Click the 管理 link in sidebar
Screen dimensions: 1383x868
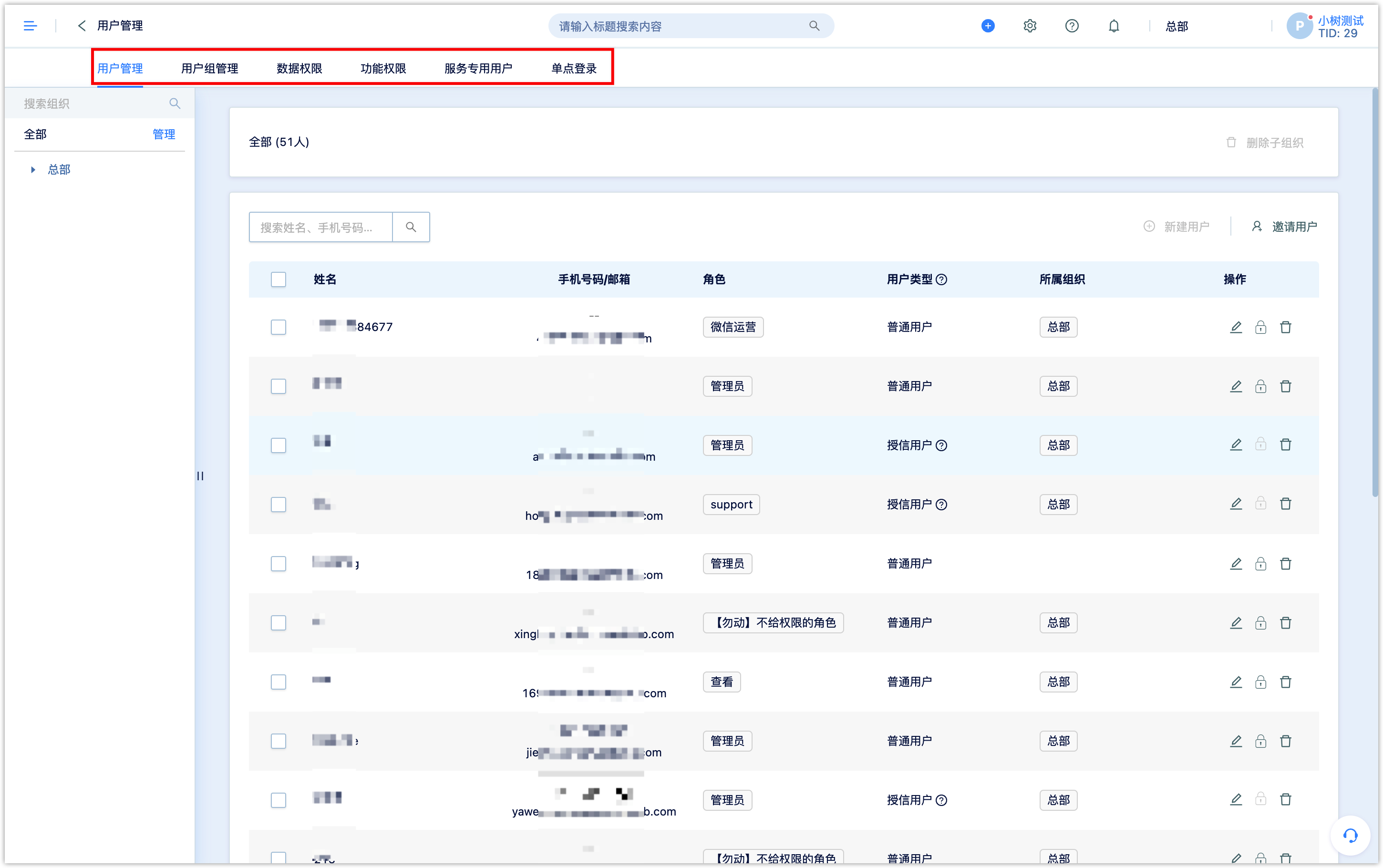pos(164,134)
